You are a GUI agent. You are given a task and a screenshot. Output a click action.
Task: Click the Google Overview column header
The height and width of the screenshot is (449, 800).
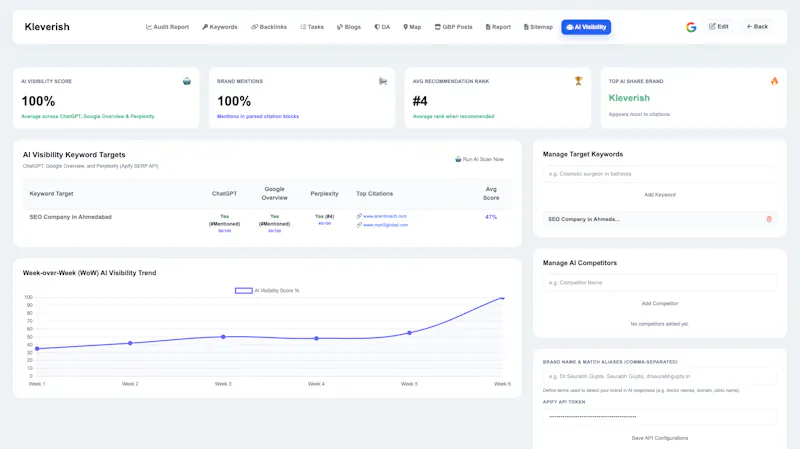pos(274,193)
